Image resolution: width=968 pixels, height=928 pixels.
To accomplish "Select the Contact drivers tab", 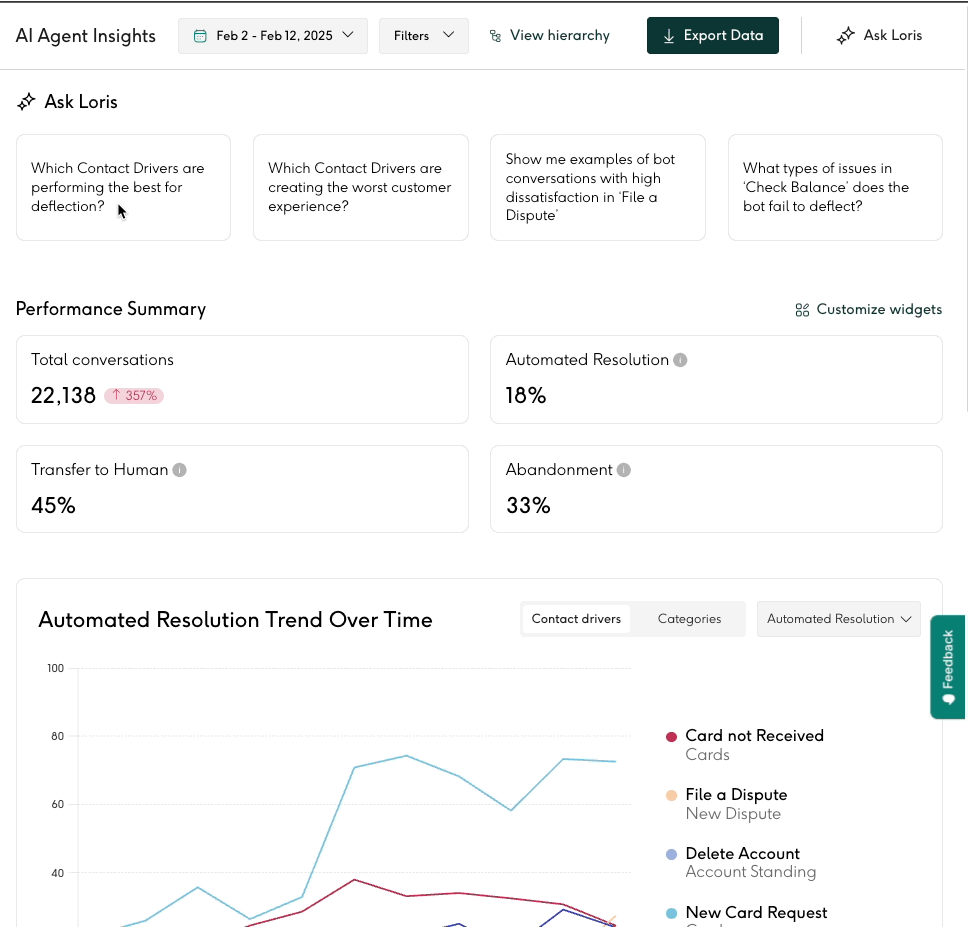I will point(576,619).
